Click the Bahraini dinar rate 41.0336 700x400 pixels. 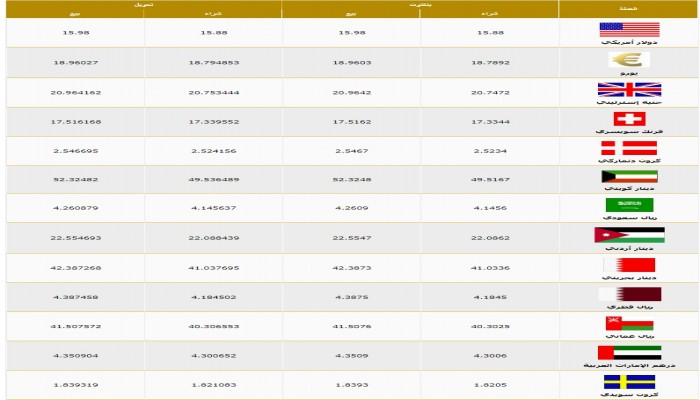(x=490, y=268)
